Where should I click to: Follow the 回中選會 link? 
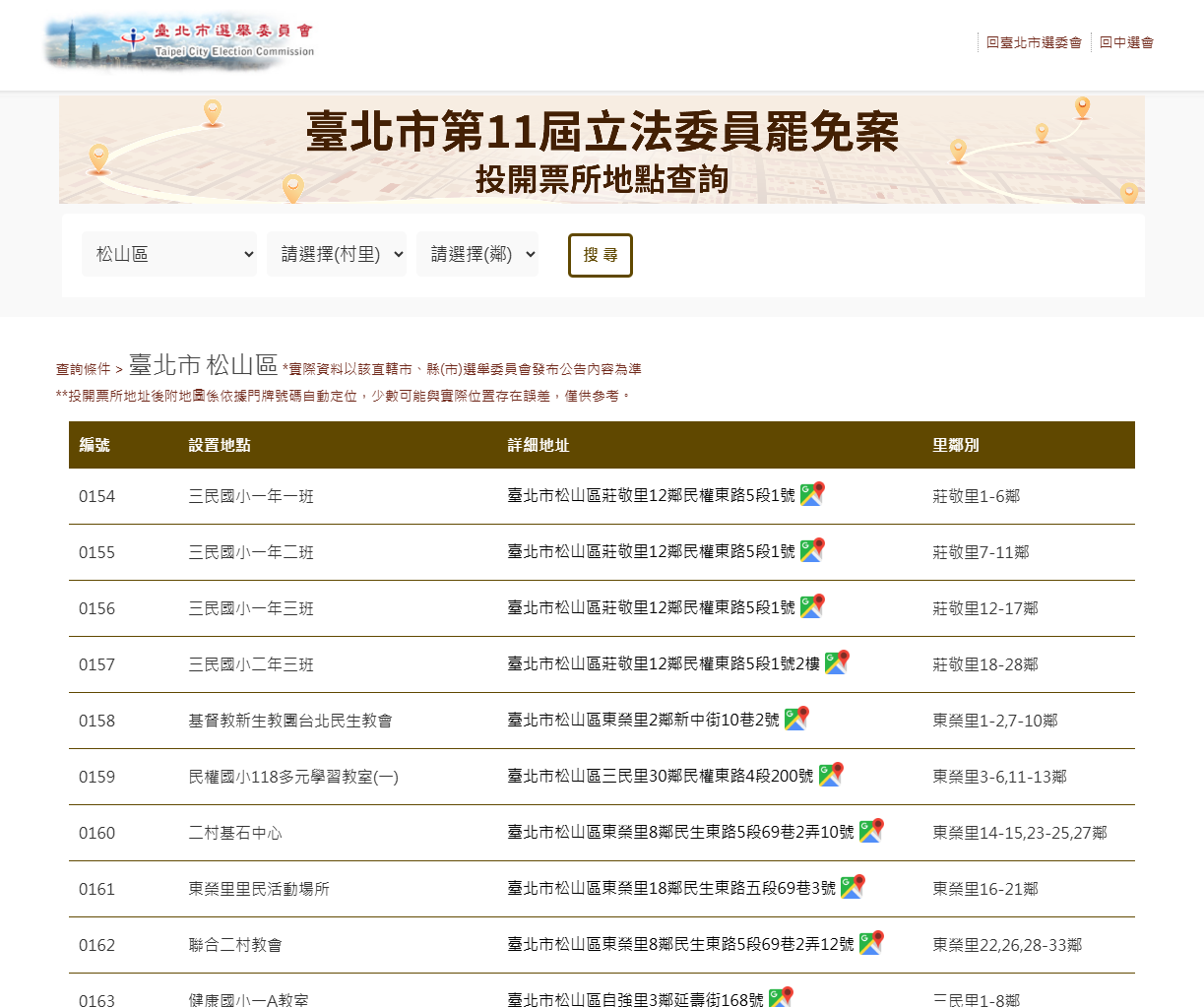pos(1126,42)
